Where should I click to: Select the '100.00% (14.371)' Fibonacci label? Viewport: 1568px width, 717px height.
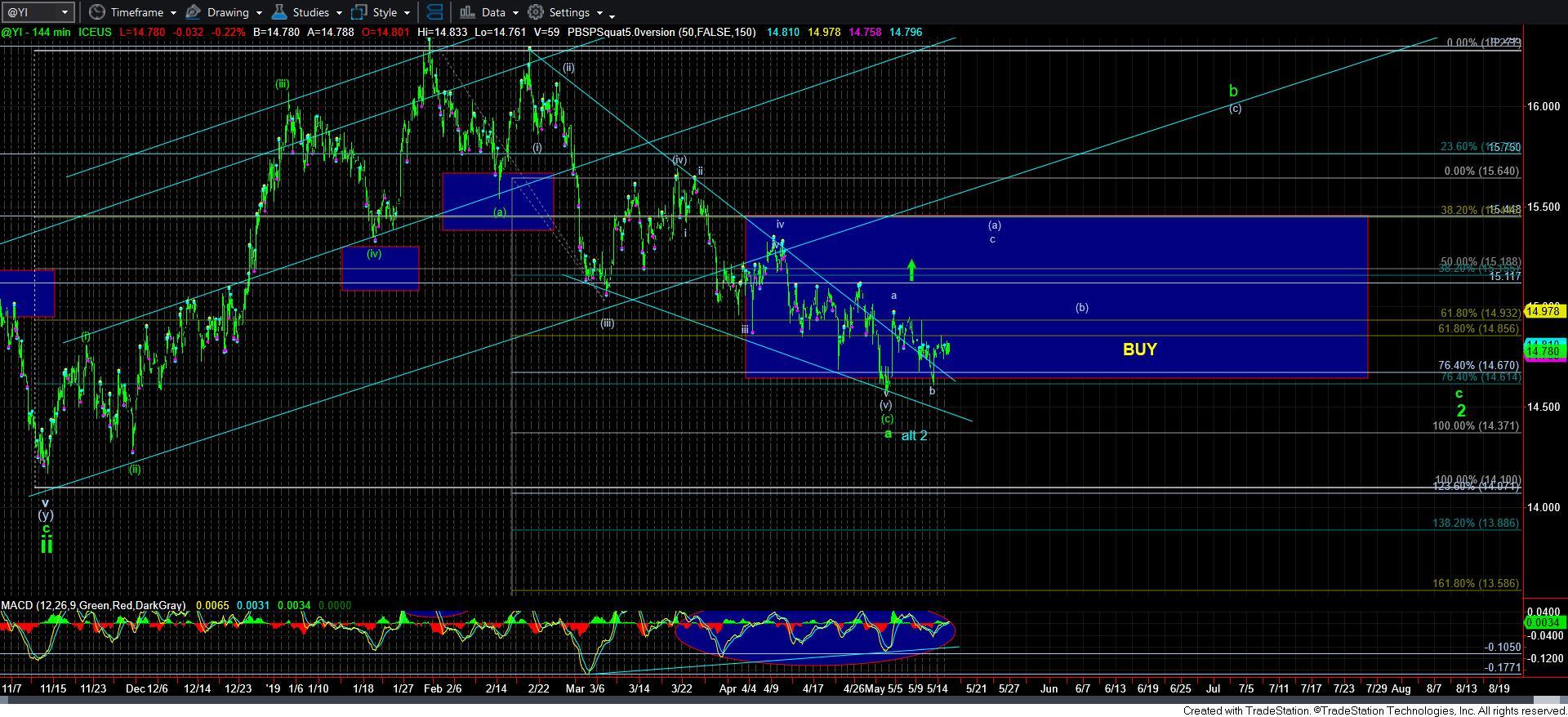[1476, 426]
